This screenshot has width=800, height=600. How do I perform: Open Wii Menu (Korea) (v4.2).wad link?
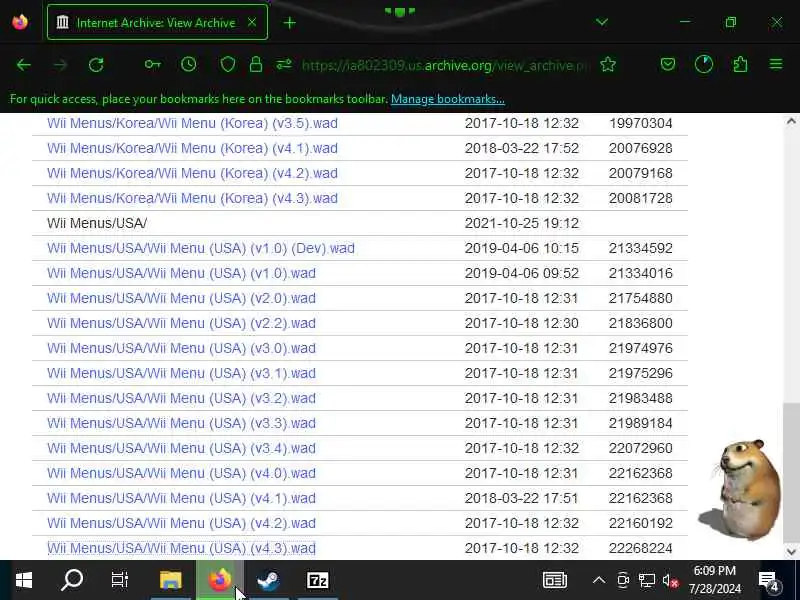(192, 173)
